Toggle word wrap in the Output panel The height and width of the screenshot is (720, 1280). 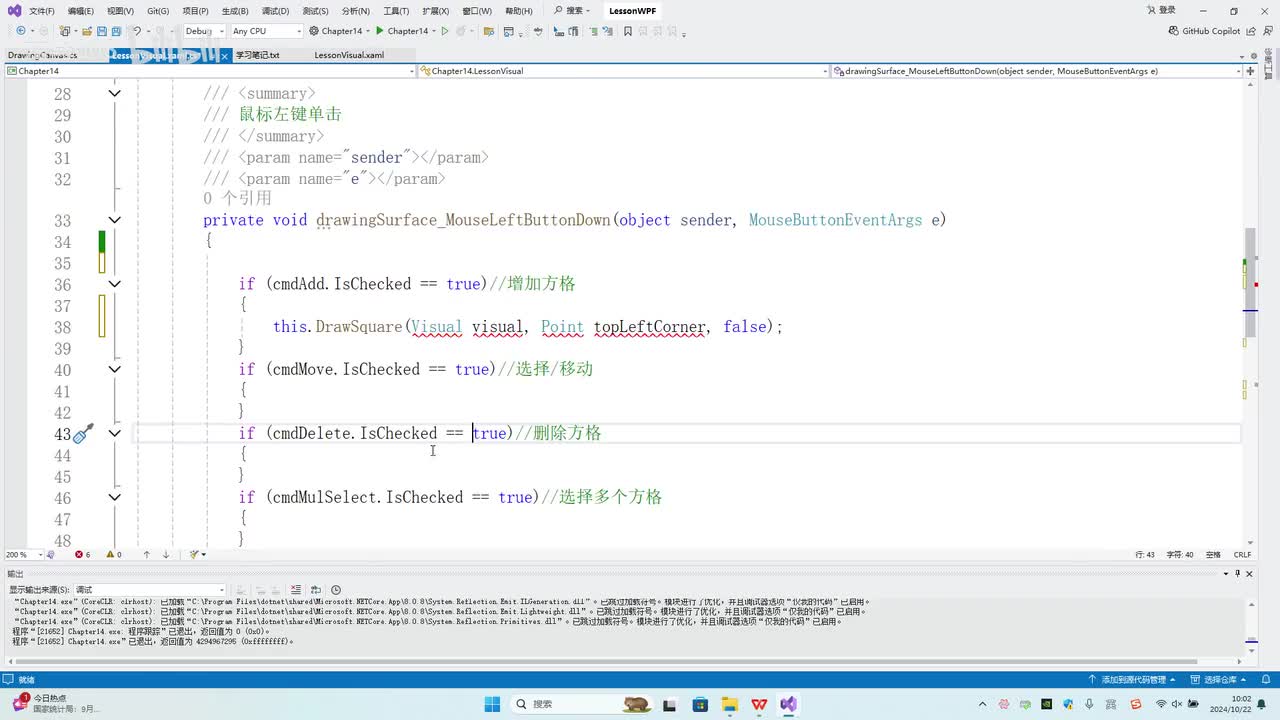[x=316, y=590]
